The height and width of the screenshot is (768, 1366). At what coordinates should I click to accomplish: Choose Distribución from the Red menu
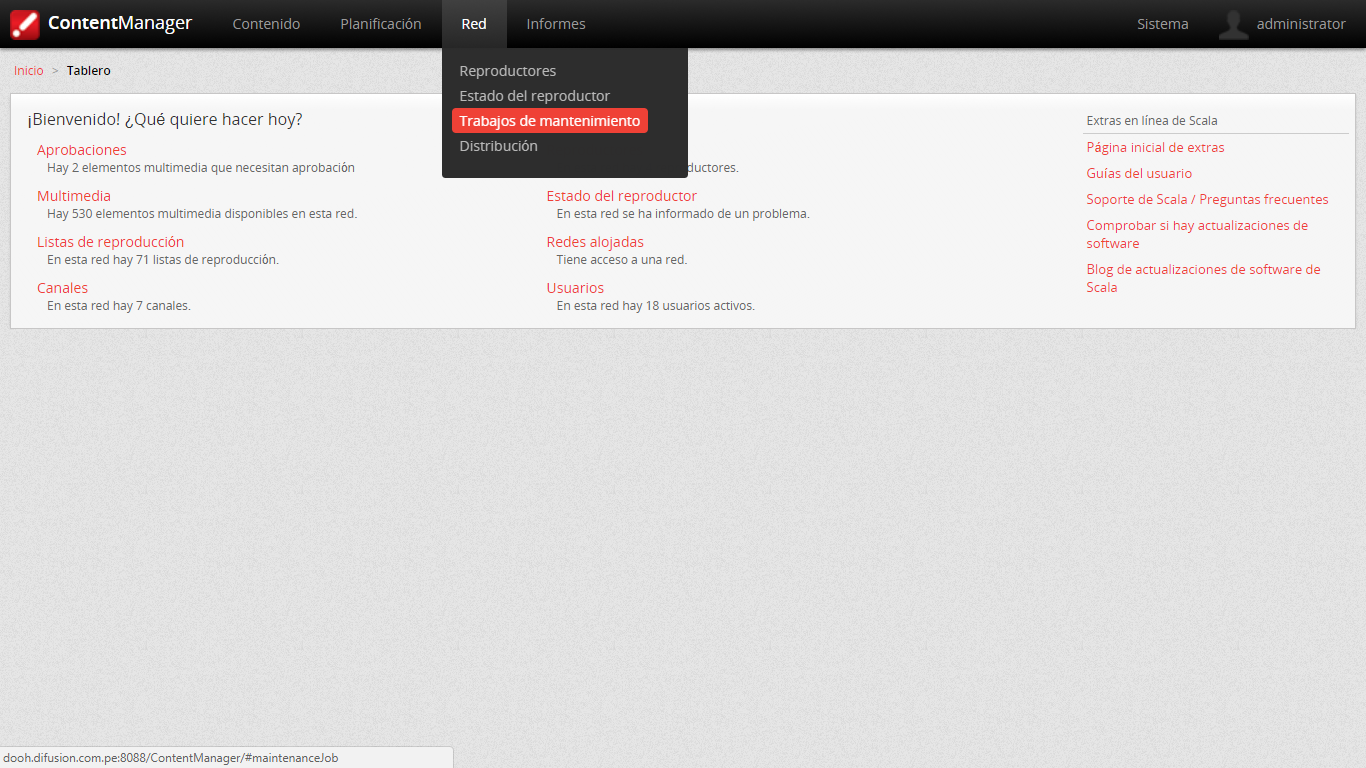498,146
